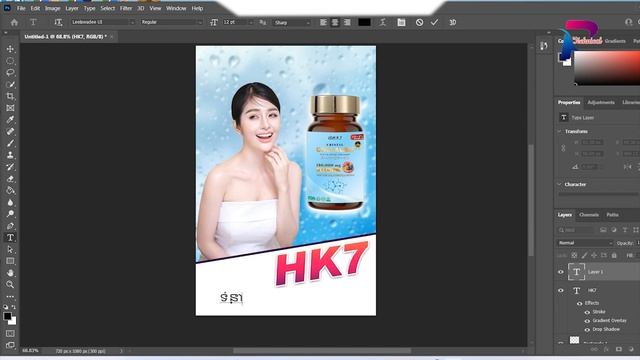Select the Clone Stamp tool
640x360 pixels.
tap(10, 155)
